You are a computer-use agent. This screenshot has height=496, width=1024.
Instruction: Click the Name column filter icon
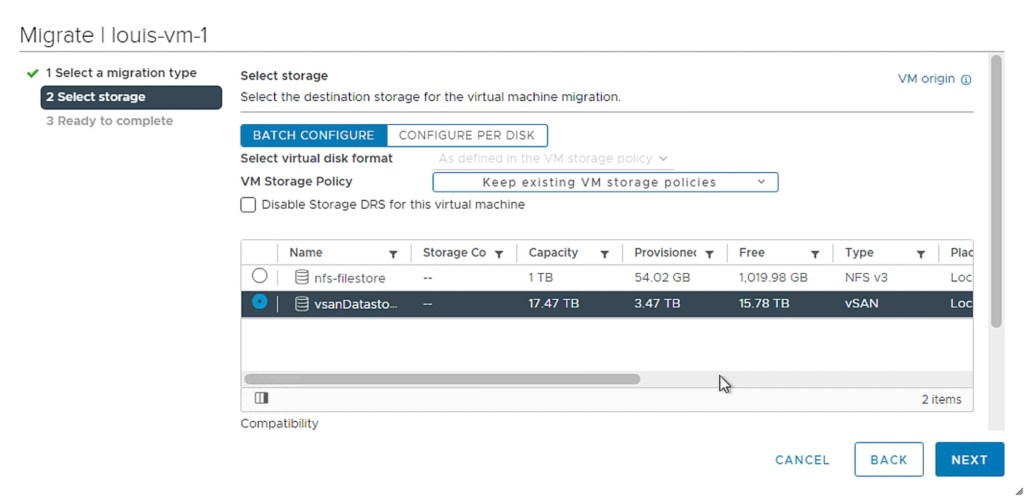pyautogui.click(x=393, y=254)
